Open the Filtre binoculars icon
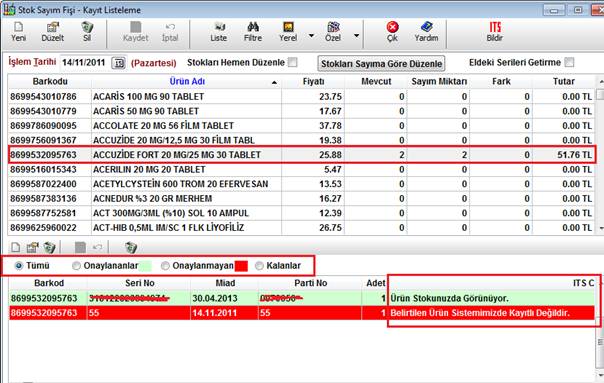The height and width of the screenshot is (383, 604). 253,27
